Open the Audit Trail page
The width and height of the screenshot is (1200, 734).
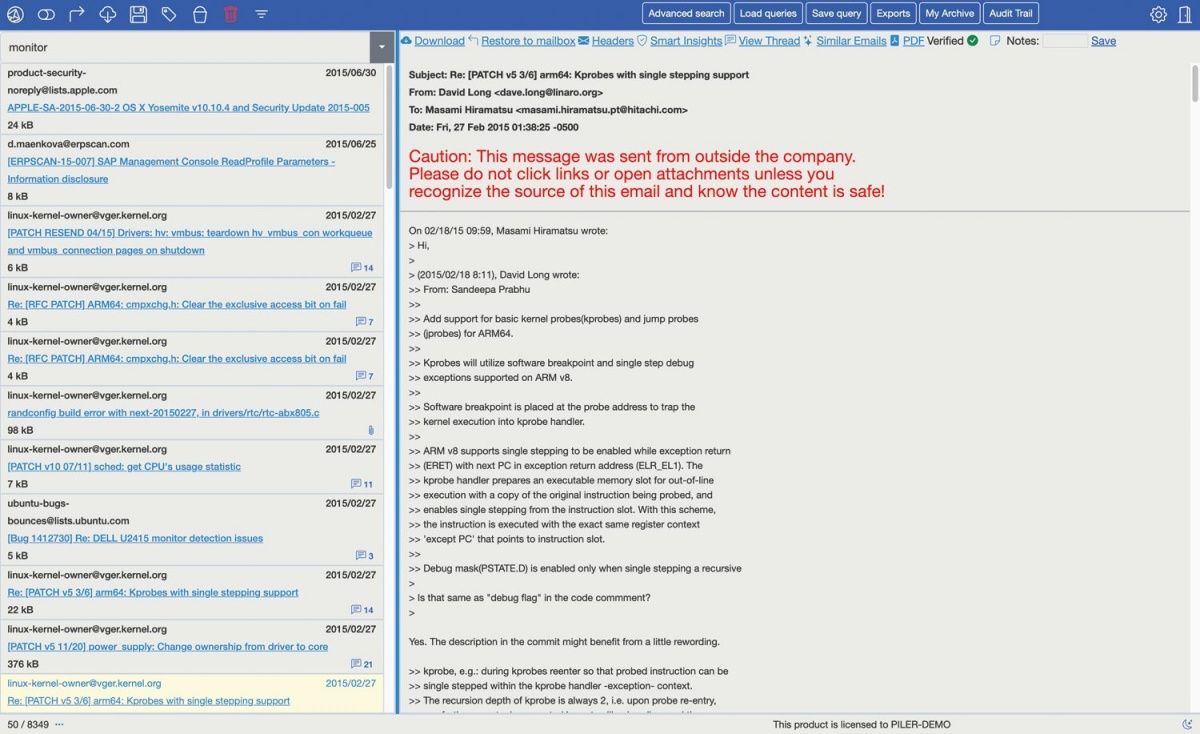(x=1012, y=14)
